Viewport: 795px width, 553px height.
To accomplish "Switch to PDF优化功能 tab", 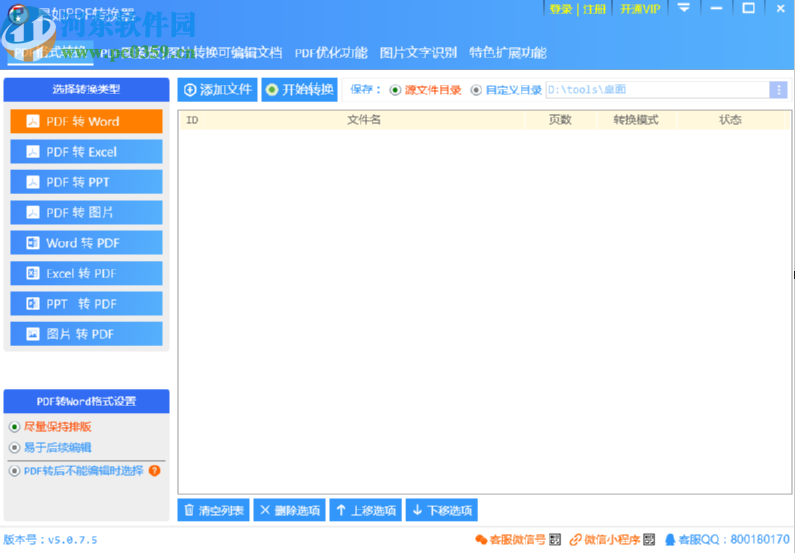I will [x=331, y=53].
